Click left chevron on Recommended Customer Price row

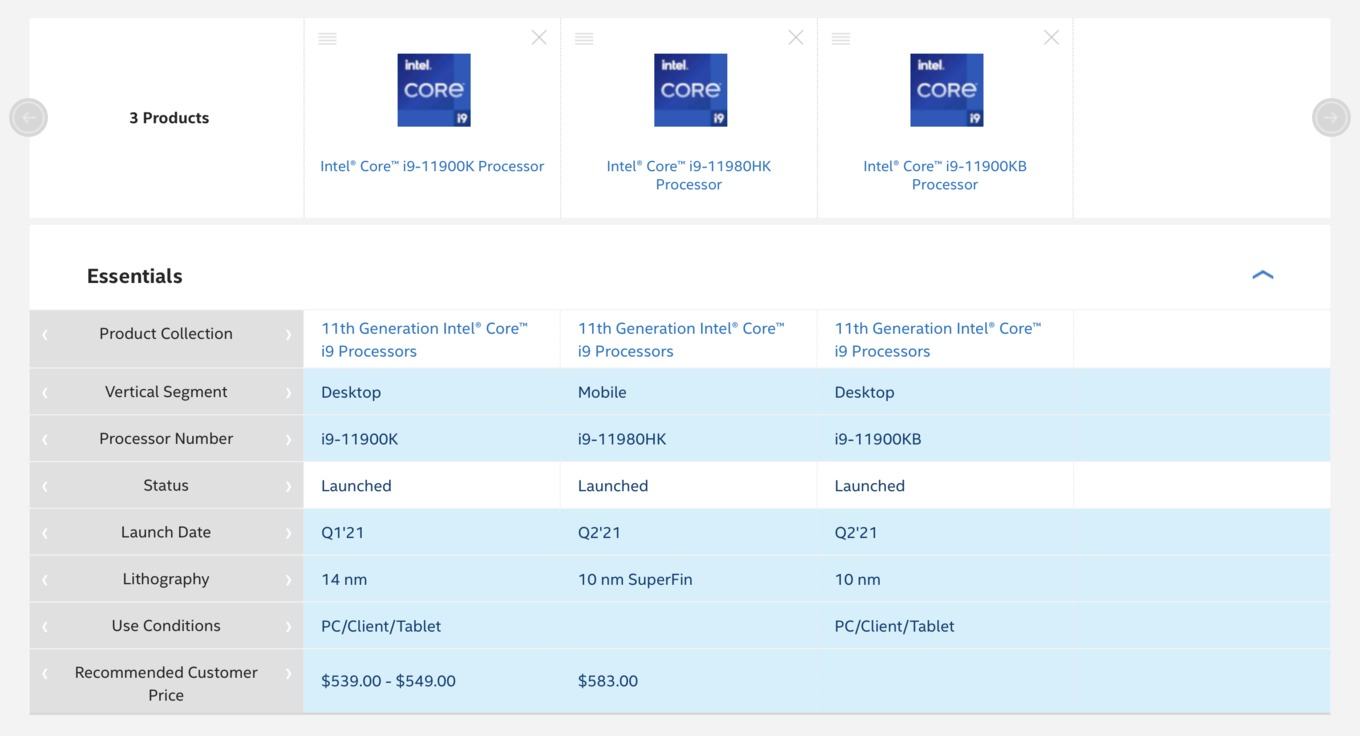pos(45,673)
